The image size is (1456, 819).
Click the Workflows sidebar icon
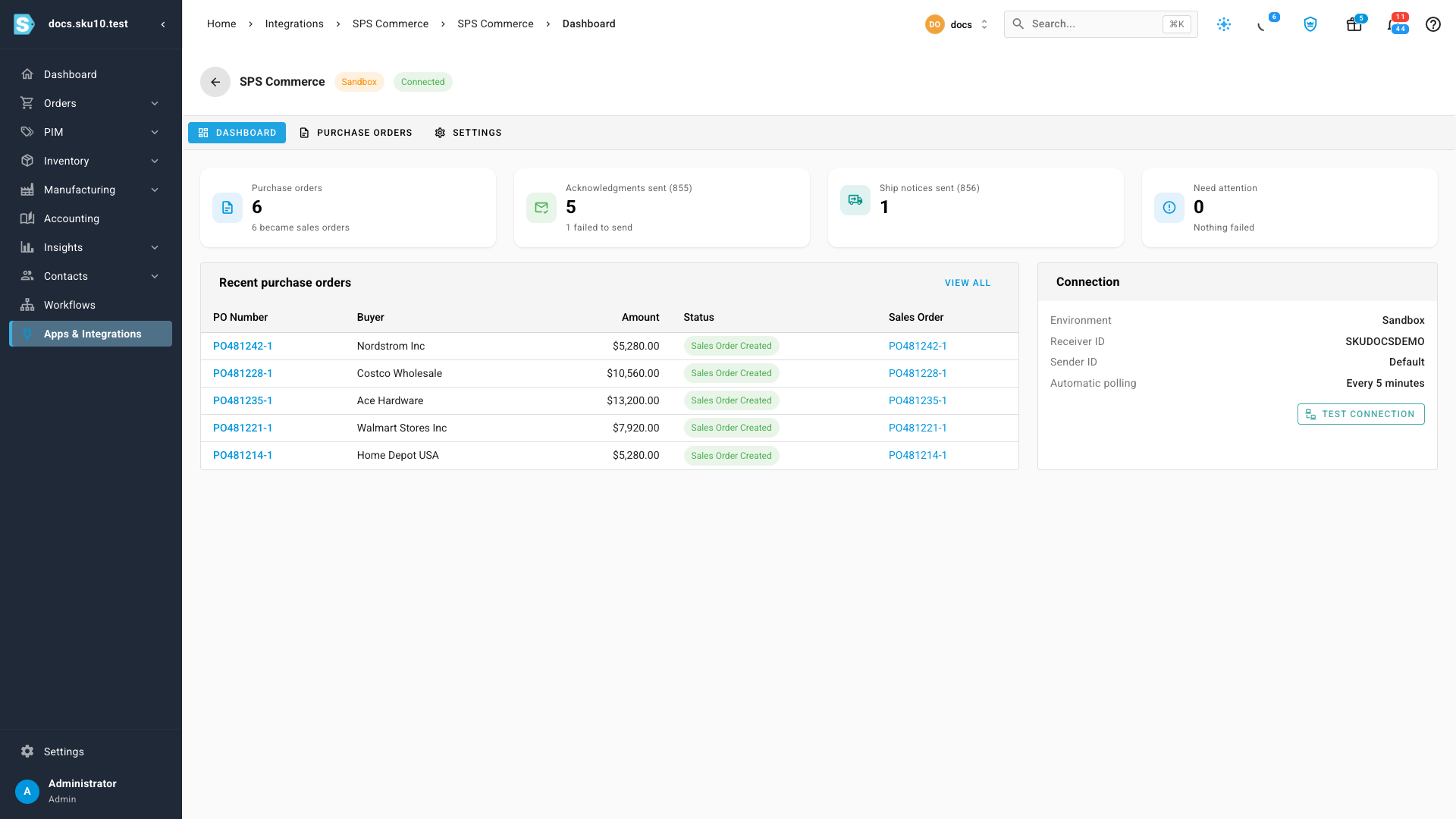(x=27, y=305)
